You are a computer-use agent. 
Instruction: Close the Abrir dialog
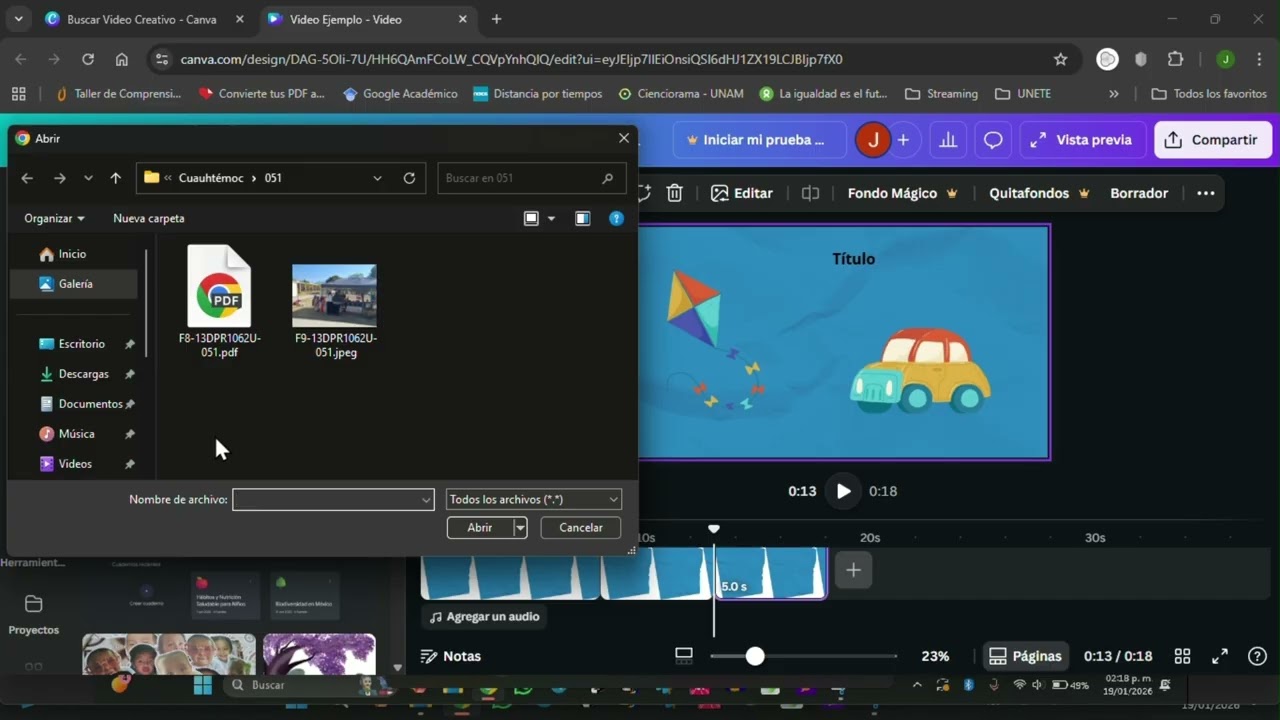[x=624, y=138]
